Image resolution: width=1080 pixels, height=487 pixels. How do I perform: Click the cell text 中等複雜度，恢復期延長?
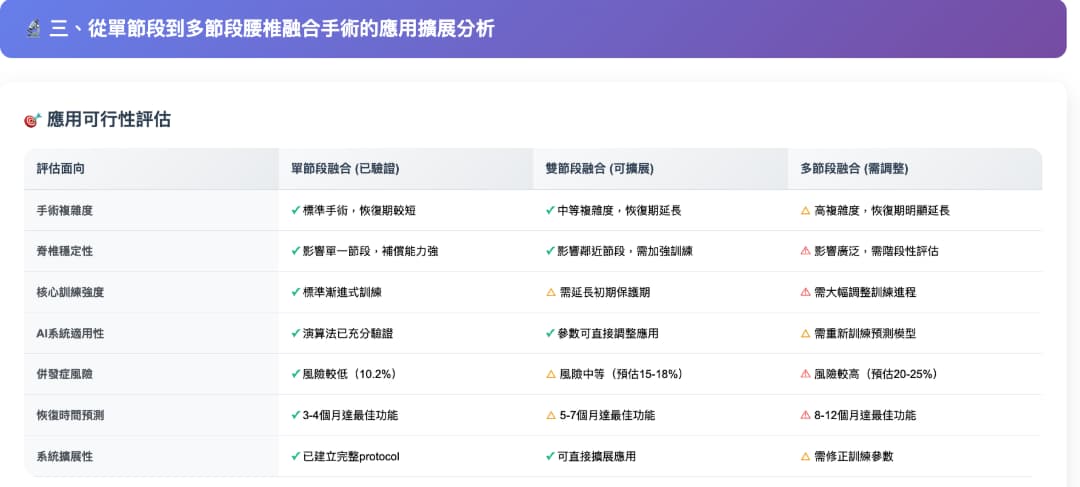[619, 210]
